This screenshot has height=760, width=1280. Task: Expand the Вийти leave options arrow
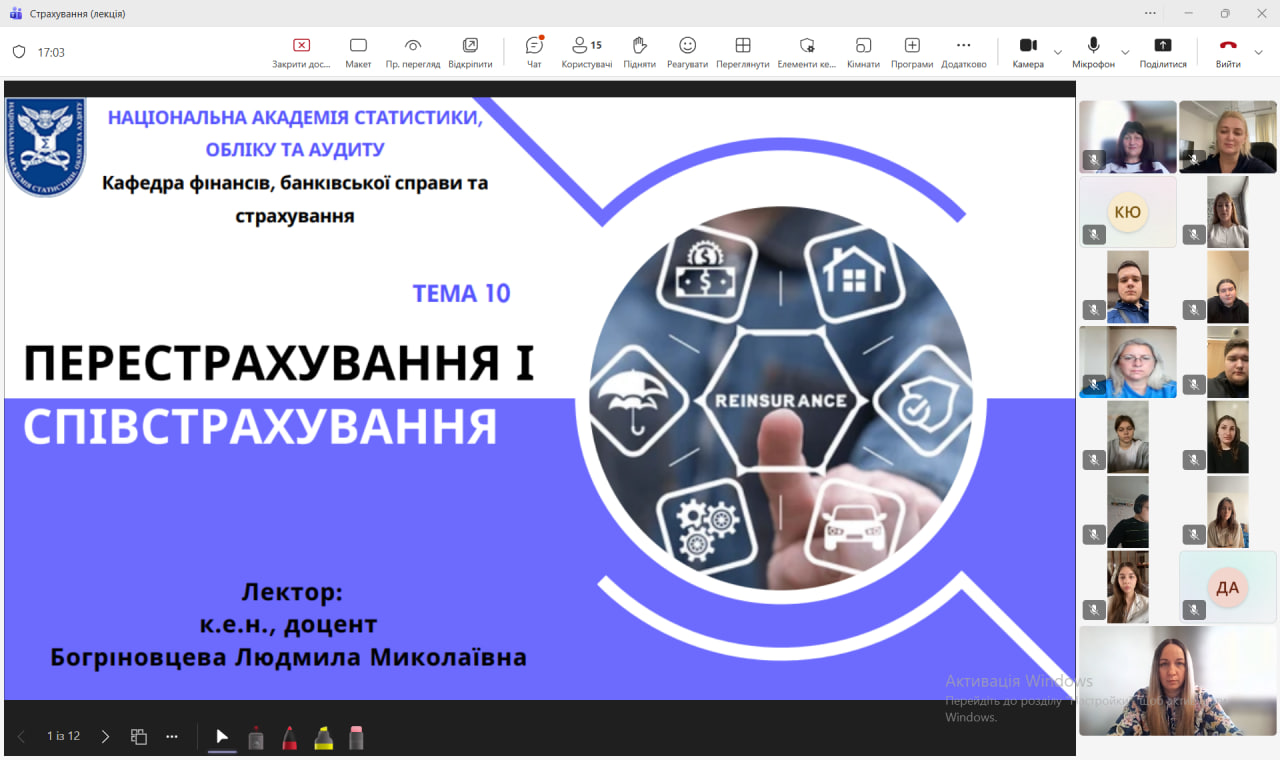pos(1258,52)
